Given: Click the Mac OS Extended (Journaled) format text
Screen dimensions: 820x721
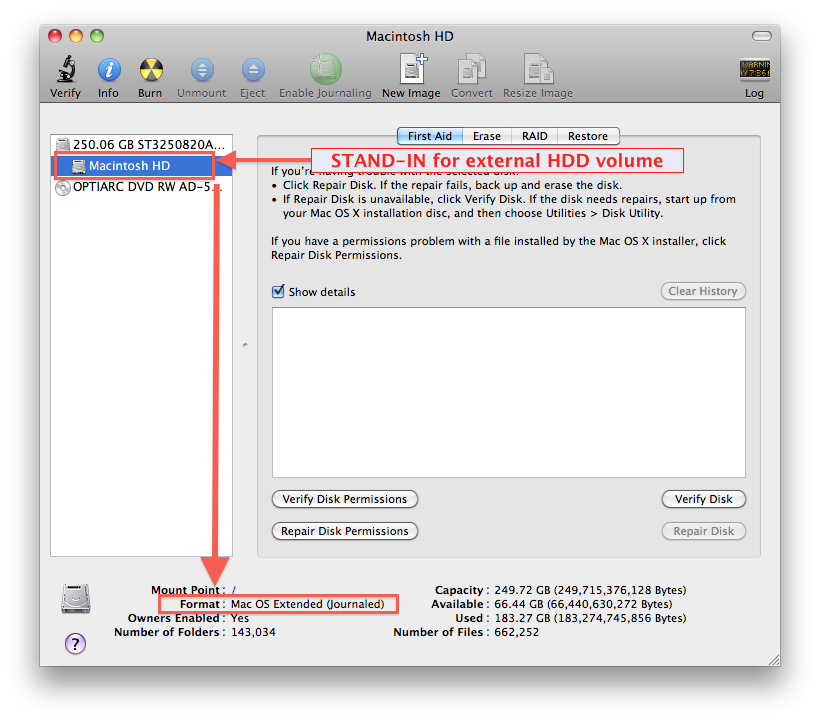Looking at the screenshot, I should (x=308, y=604).
